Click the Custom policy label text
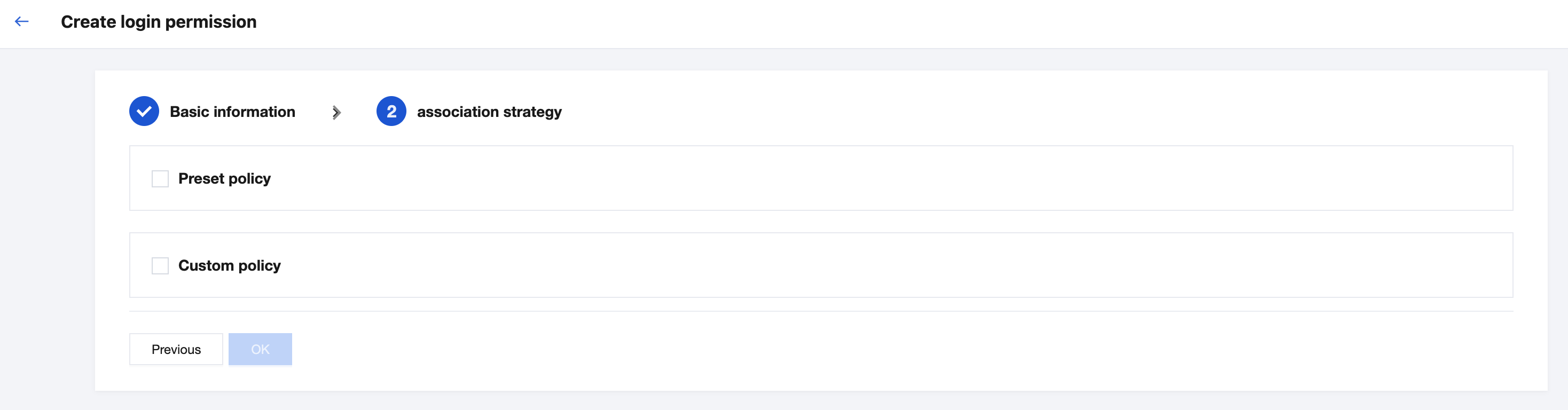This screenshot has height=410, width=1568. [230, 266]
